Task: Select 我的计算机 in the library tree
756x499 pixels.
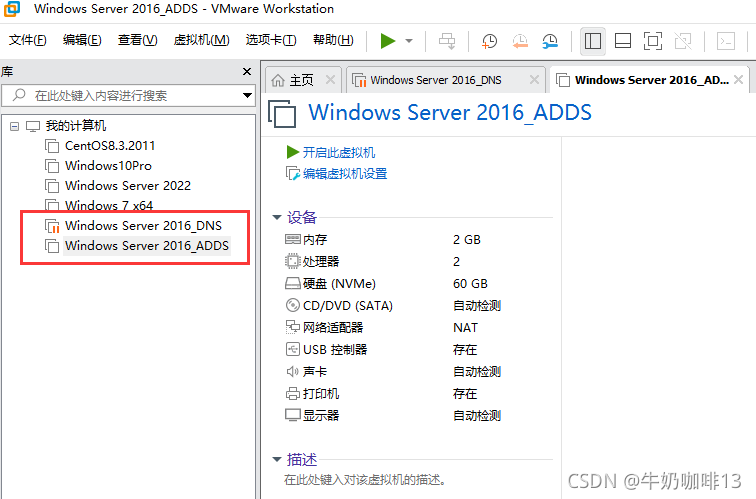Action: click(76, 126)
